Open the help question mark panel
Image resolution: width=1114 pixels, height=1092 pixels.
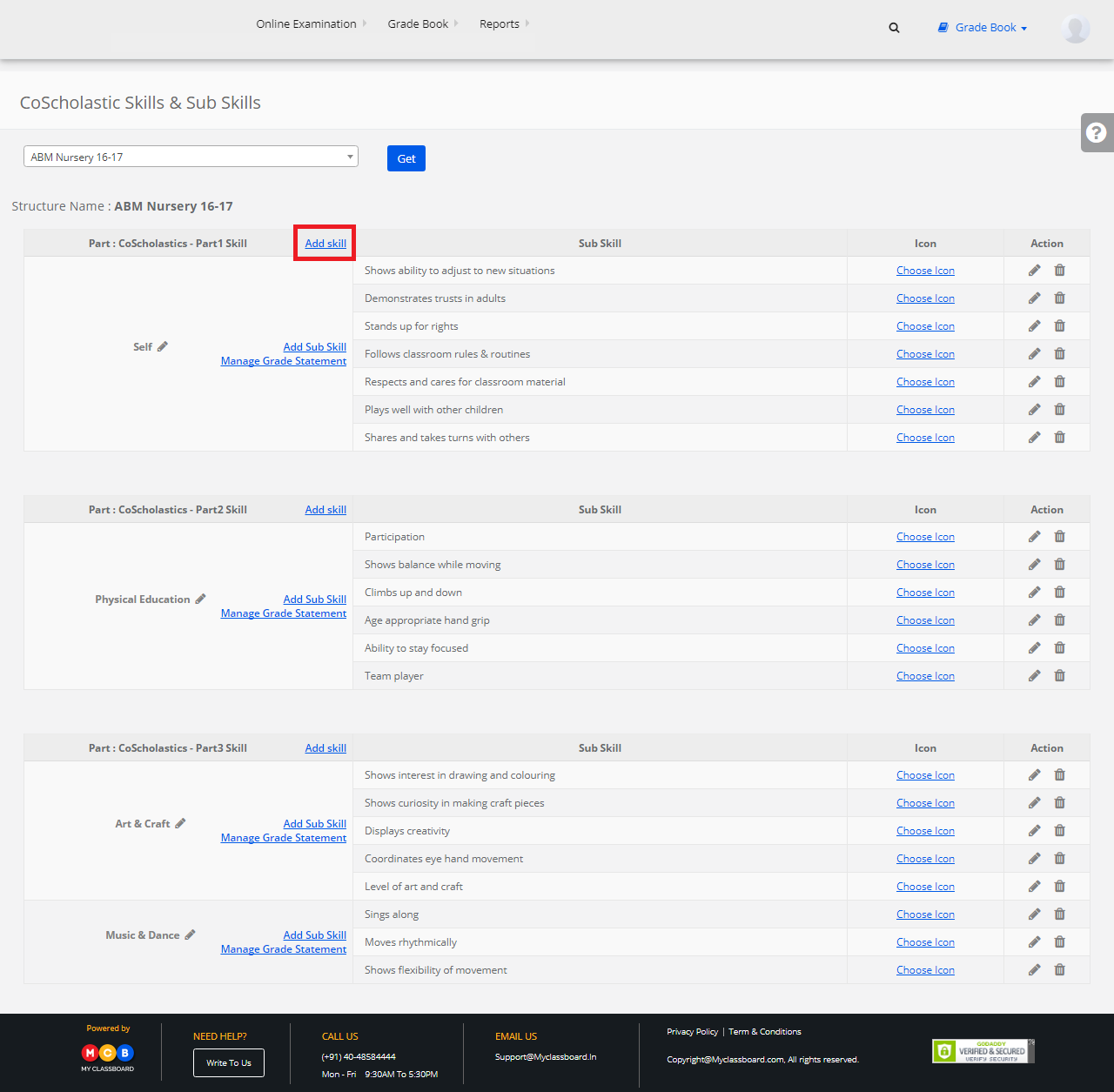tap(1097, 132)
